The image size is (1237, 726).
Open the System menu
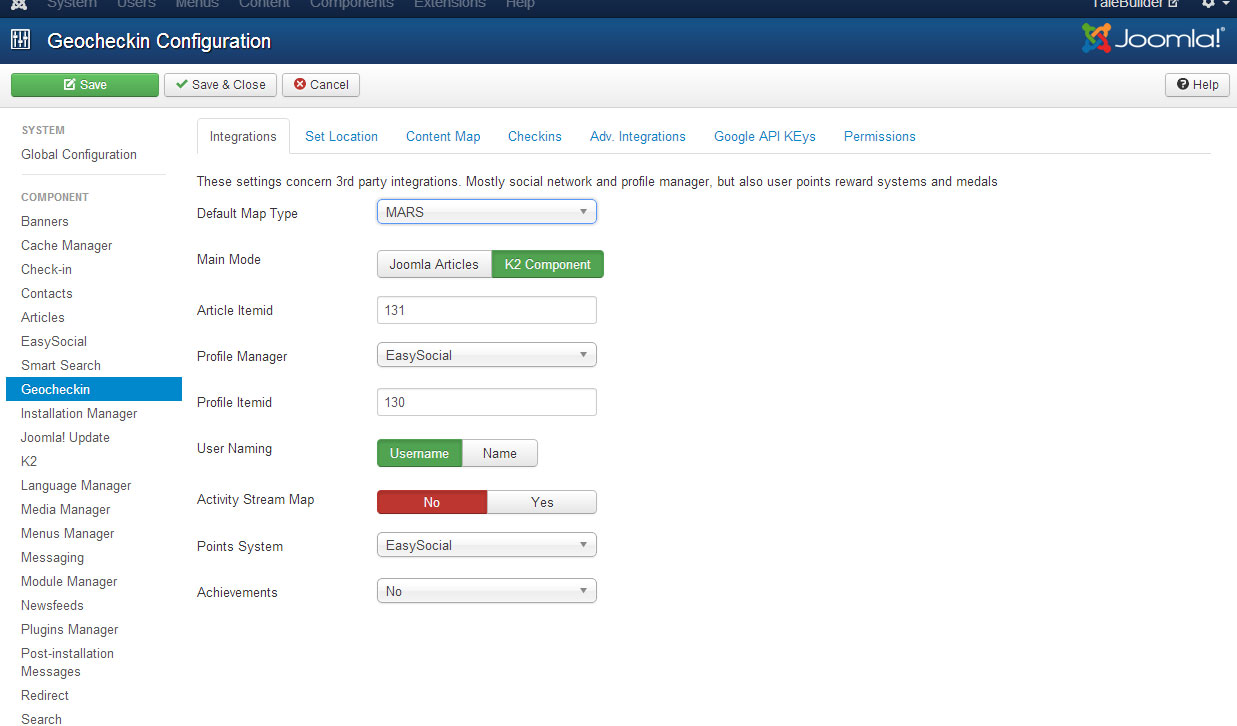[x=73, y=4]
